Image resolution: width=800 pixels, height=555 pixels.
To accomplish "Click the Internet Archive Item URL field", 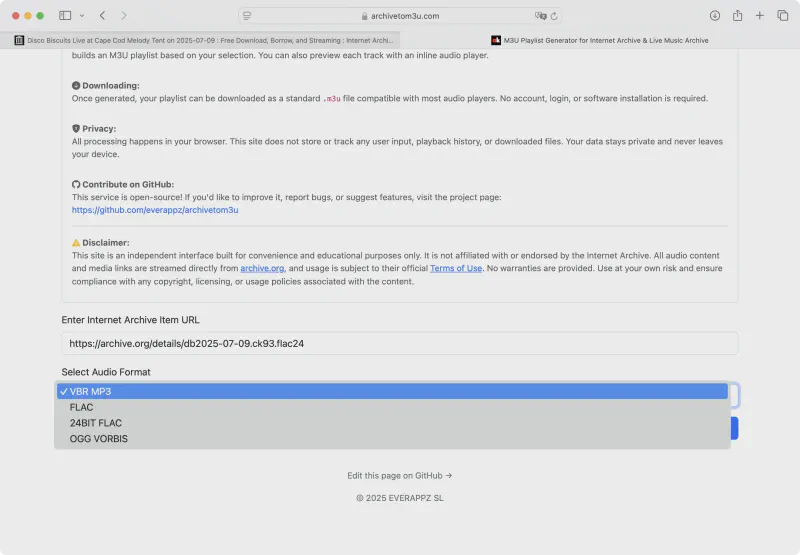I will [x=400, y=343].
